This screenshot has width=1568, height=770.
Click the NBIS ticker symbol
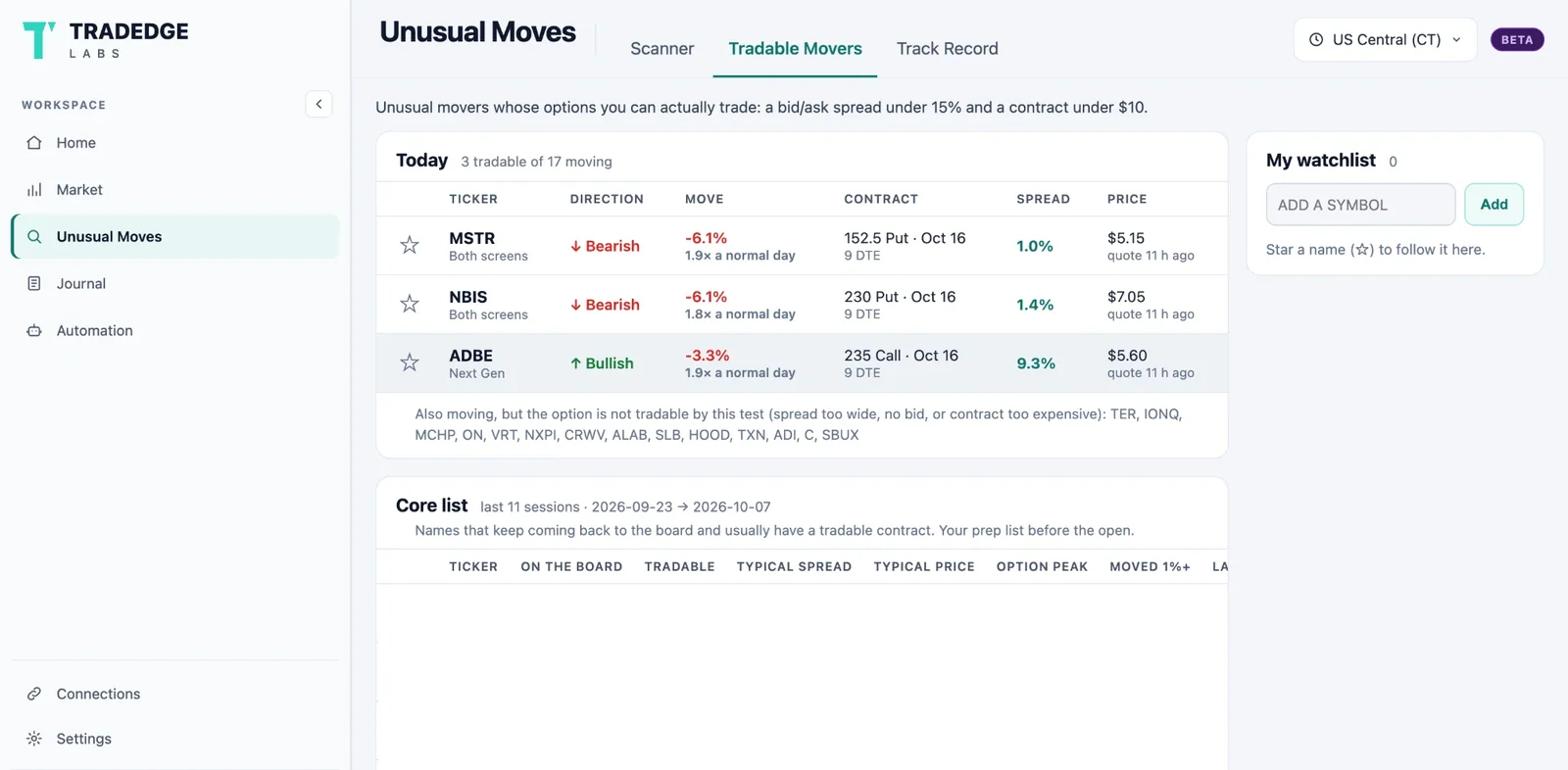[468, 297]
